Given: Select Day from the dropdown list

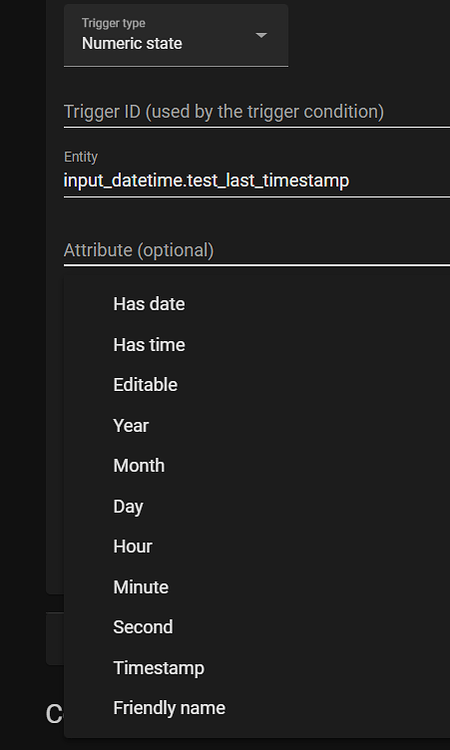Looking at the screenshot, I should [257, 506].
